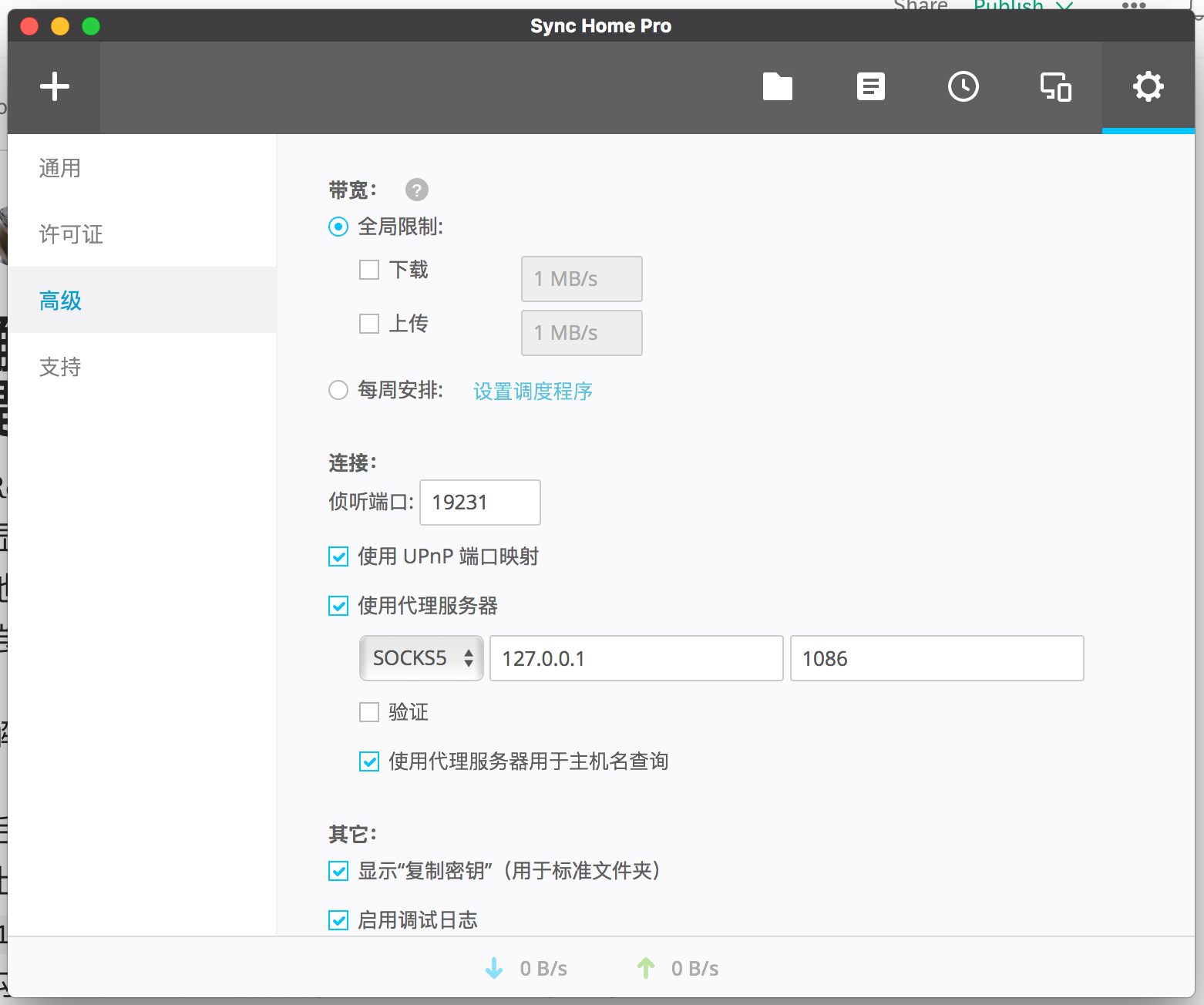Open the history clock icon
The height and width of the screenshot is (1005, 1204).
coord(964,86)
